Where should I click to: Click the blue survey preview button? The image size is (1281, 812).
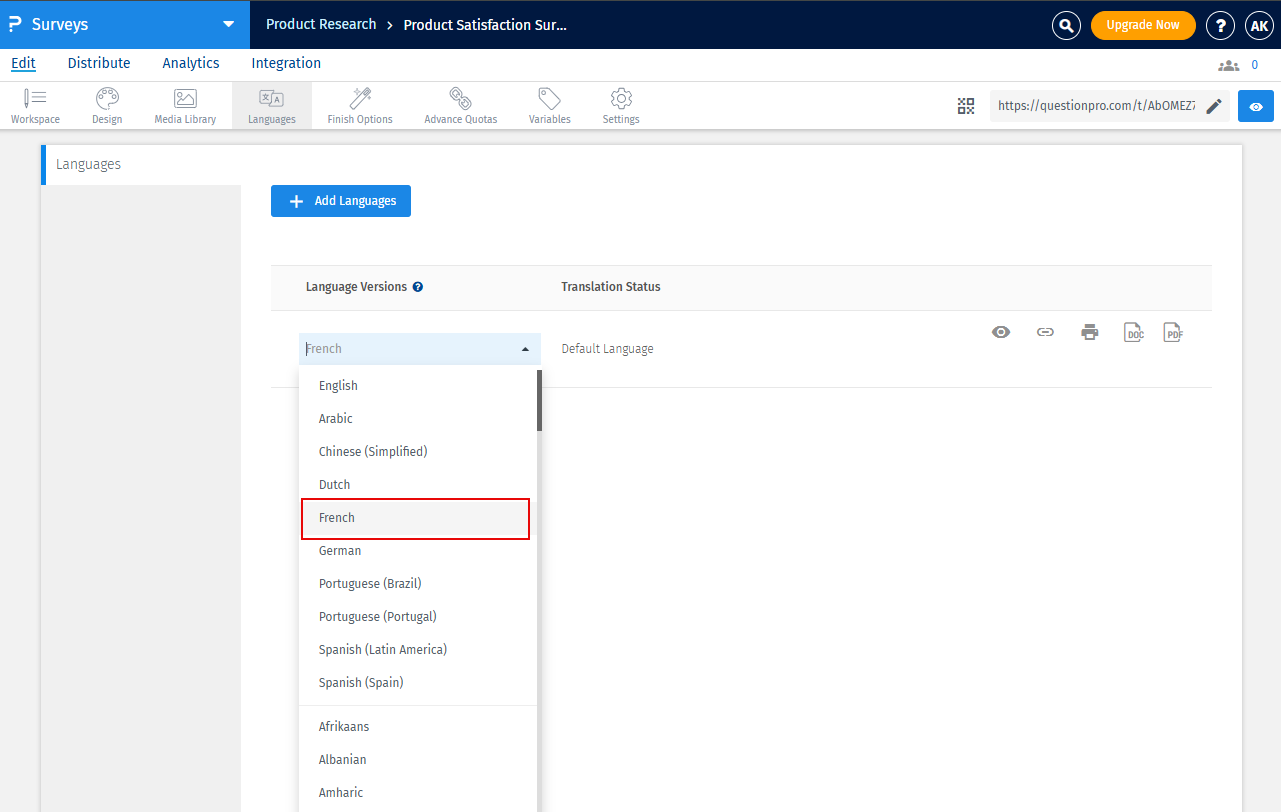click(x=1256, y=106)
